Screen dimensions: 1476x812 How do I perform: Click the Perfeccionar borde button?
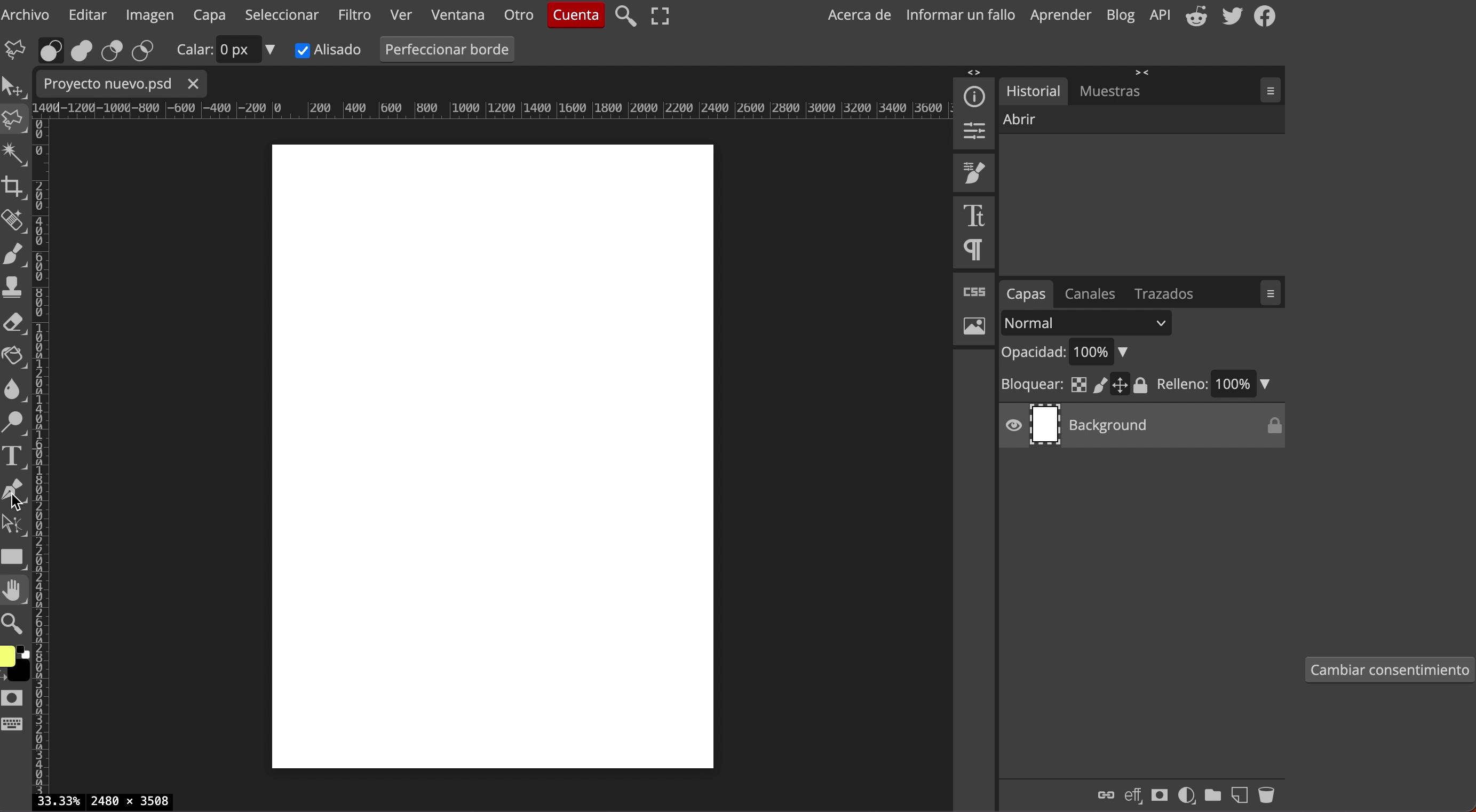446,50
